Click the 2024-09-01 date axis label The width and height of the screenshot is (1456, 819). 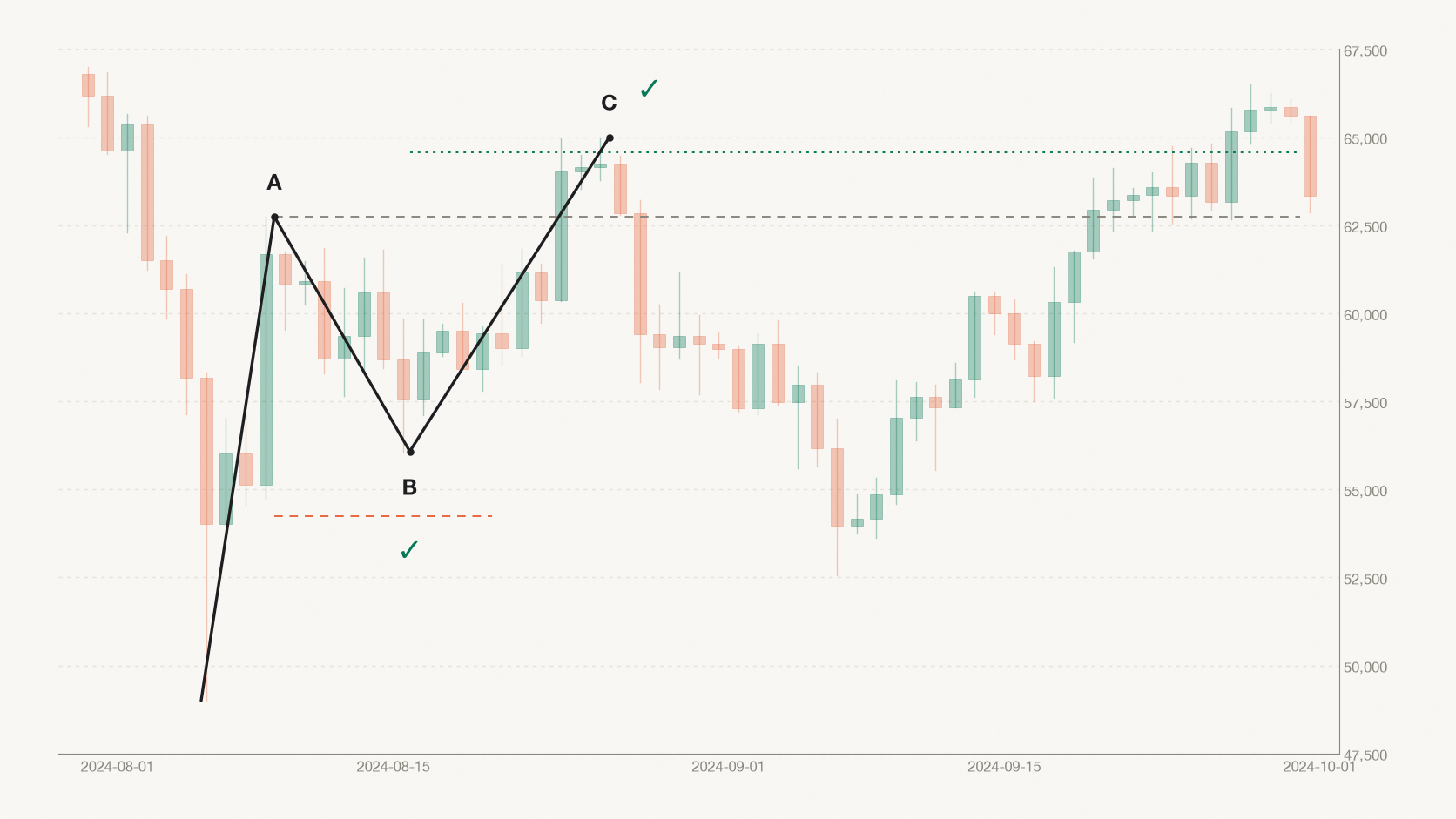[728, 767]
